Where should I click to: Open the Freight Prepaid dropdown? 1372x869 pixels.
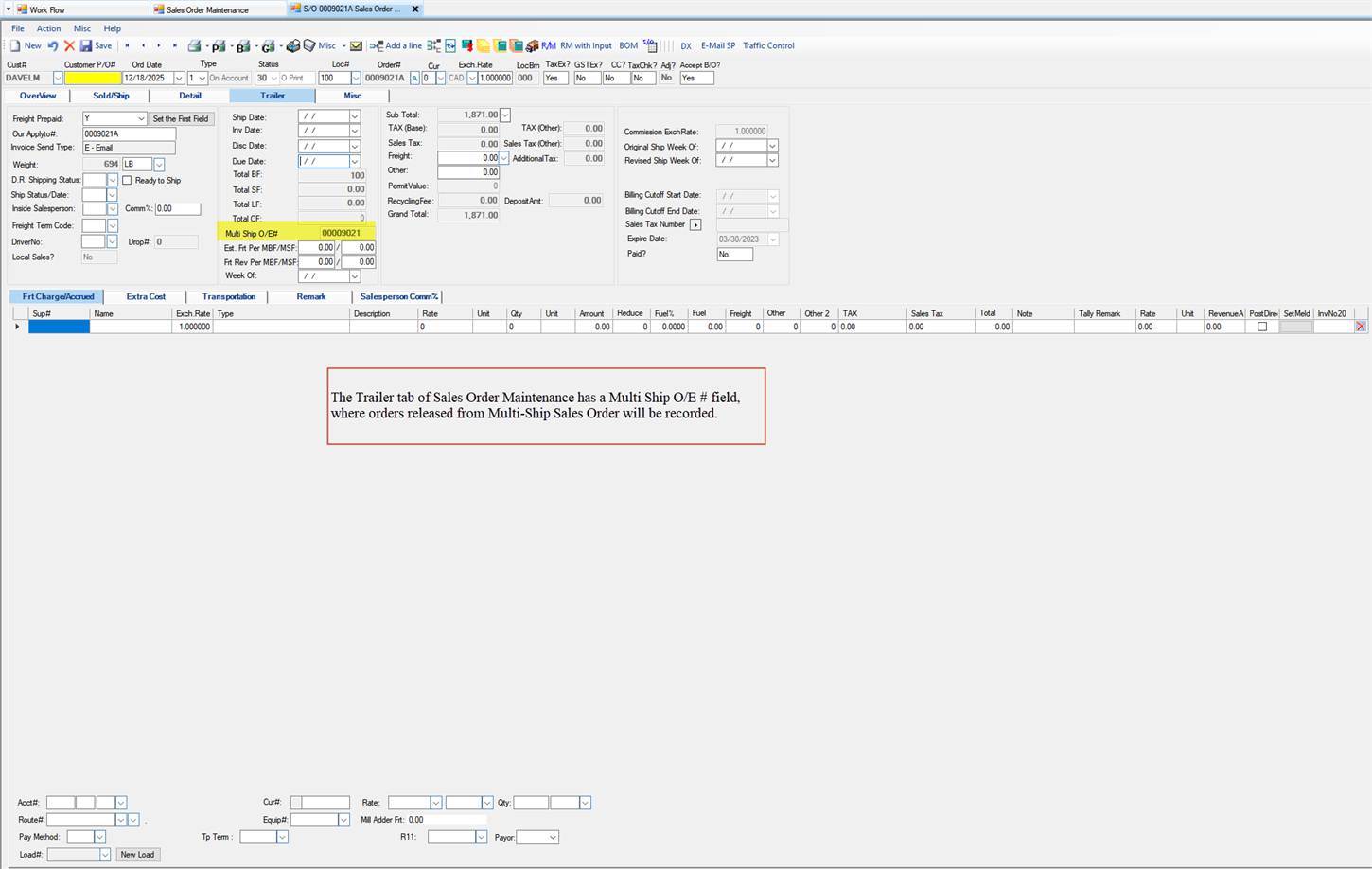(141, 119)
